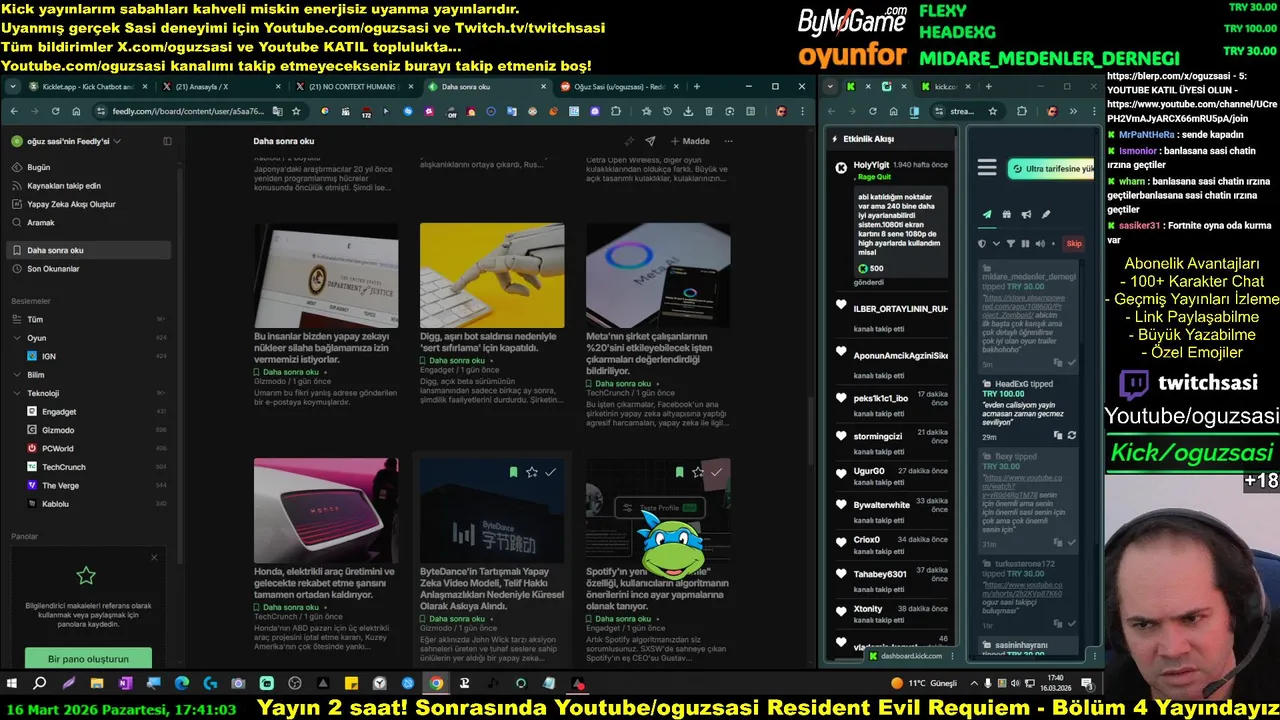Reload the Feedly page
Viewport: 1280px width, 720px height.
pos(58,111)
